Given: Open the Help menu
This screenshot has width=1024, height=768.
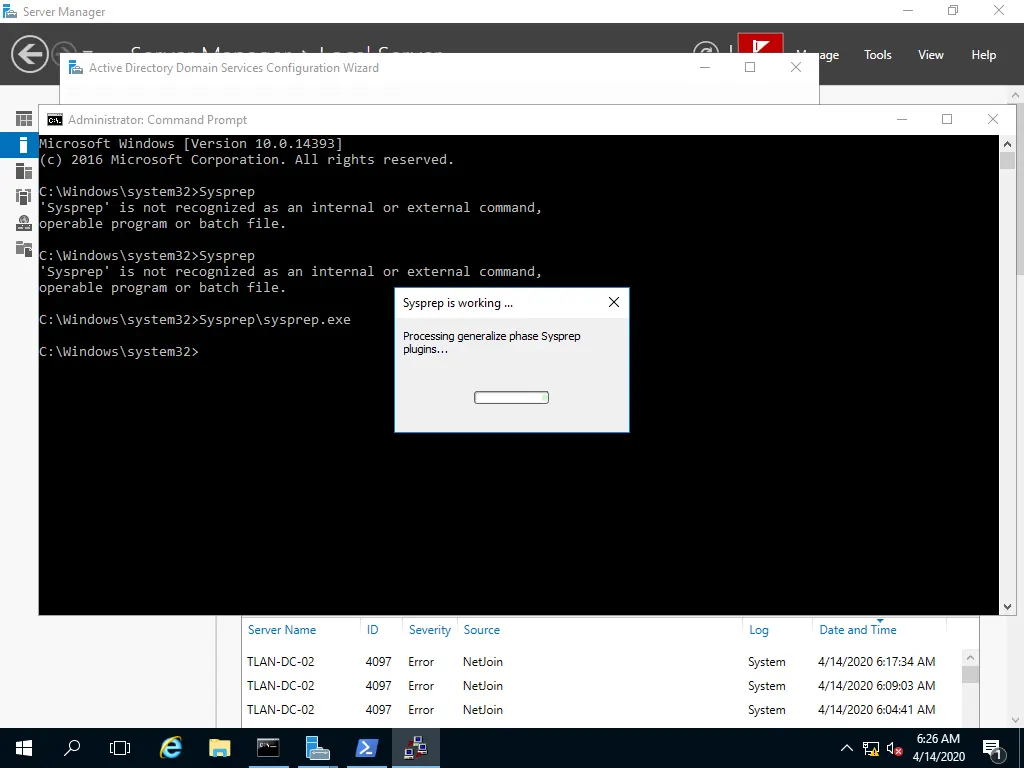Looking at the screenshot, I should pos(983,55).
